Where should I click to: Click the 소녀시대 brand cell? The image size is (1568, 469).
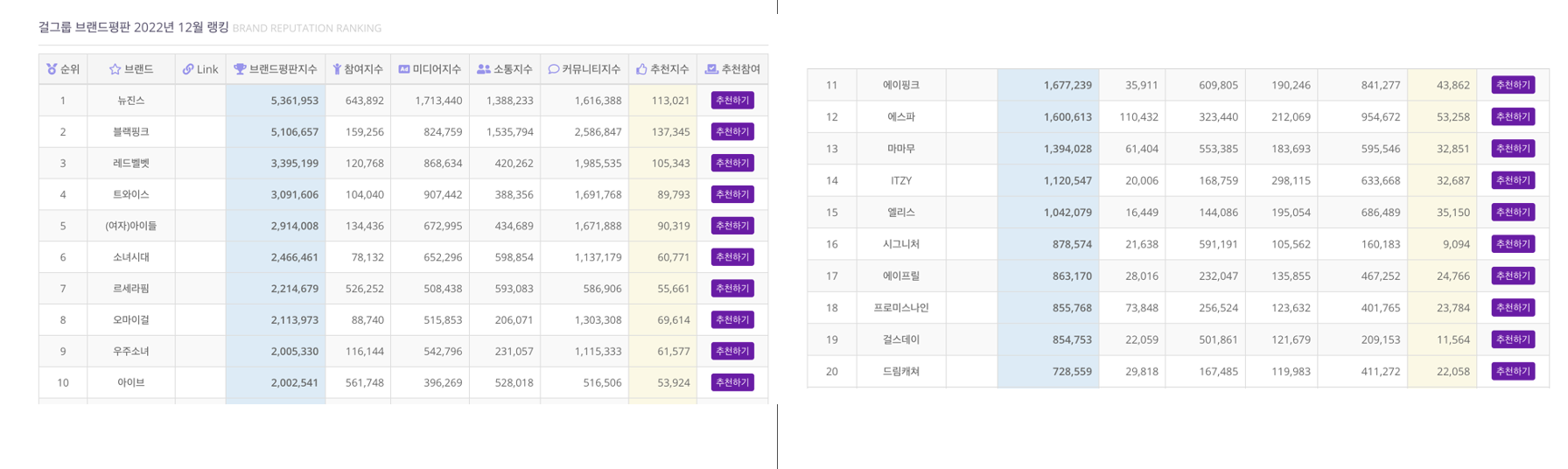[131, 257]
